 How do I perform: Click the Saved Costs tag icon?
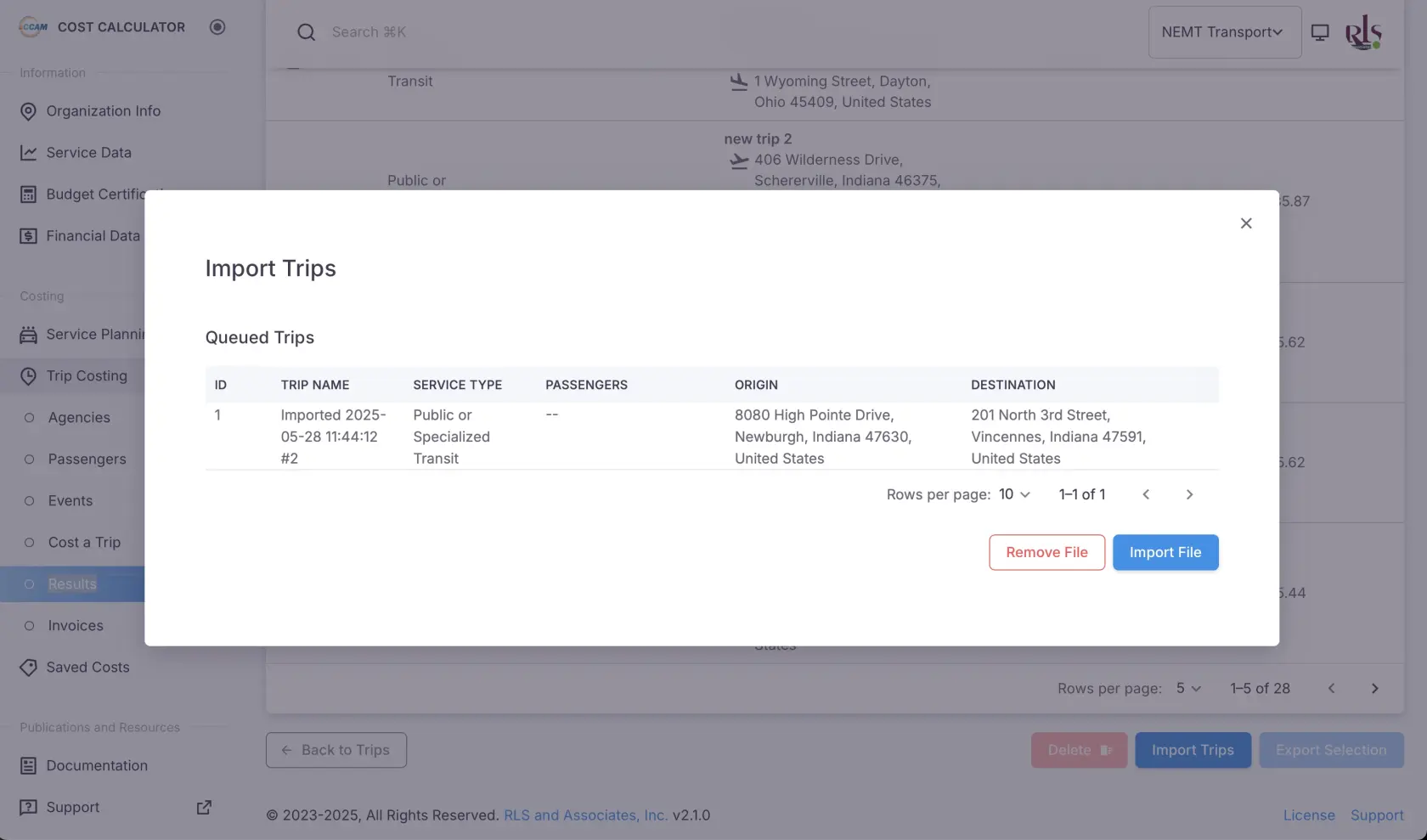(28, 668)
